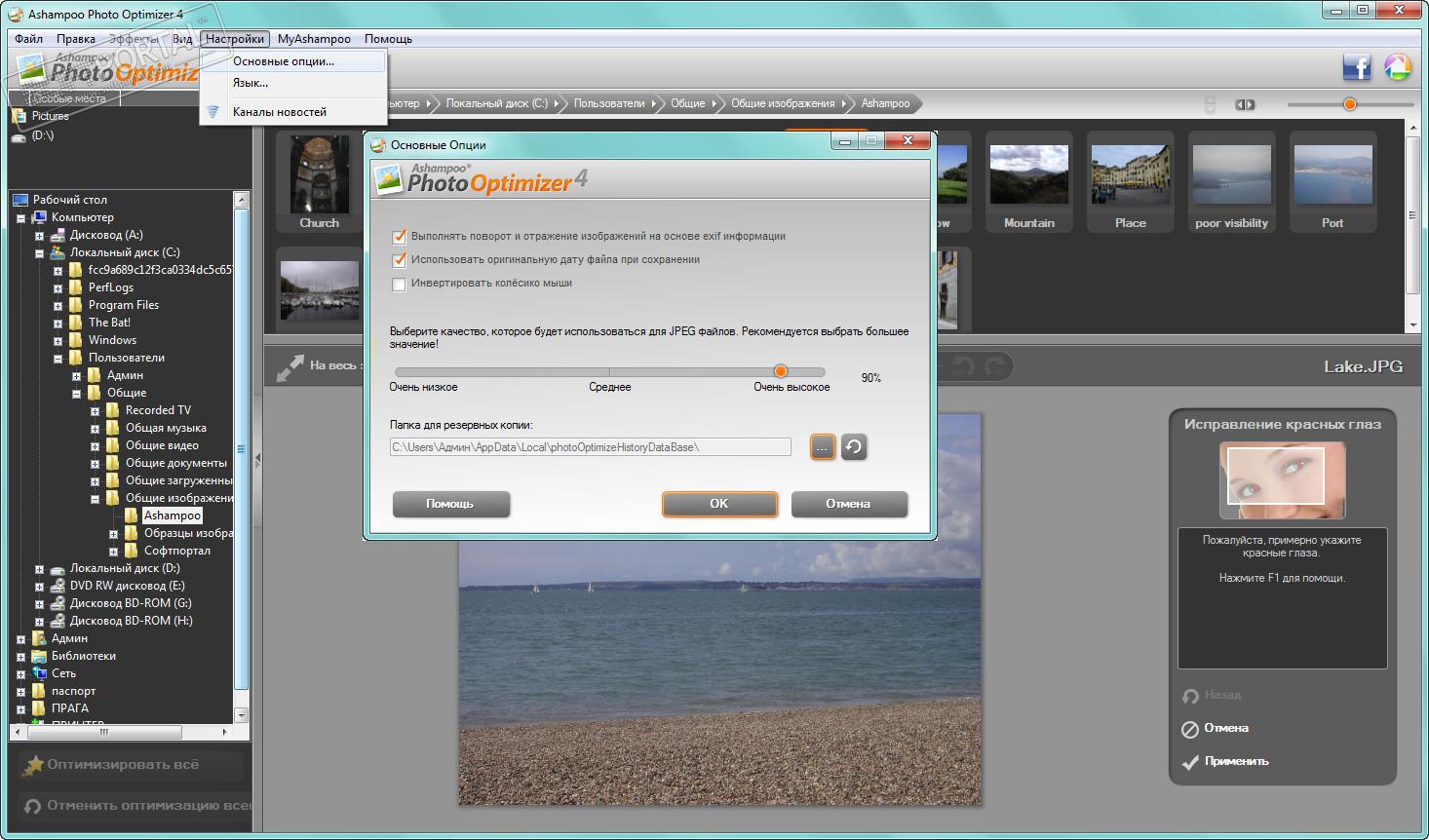Enable the Инвертировать колёсико мыши checkbox

[x=399, y=285]
